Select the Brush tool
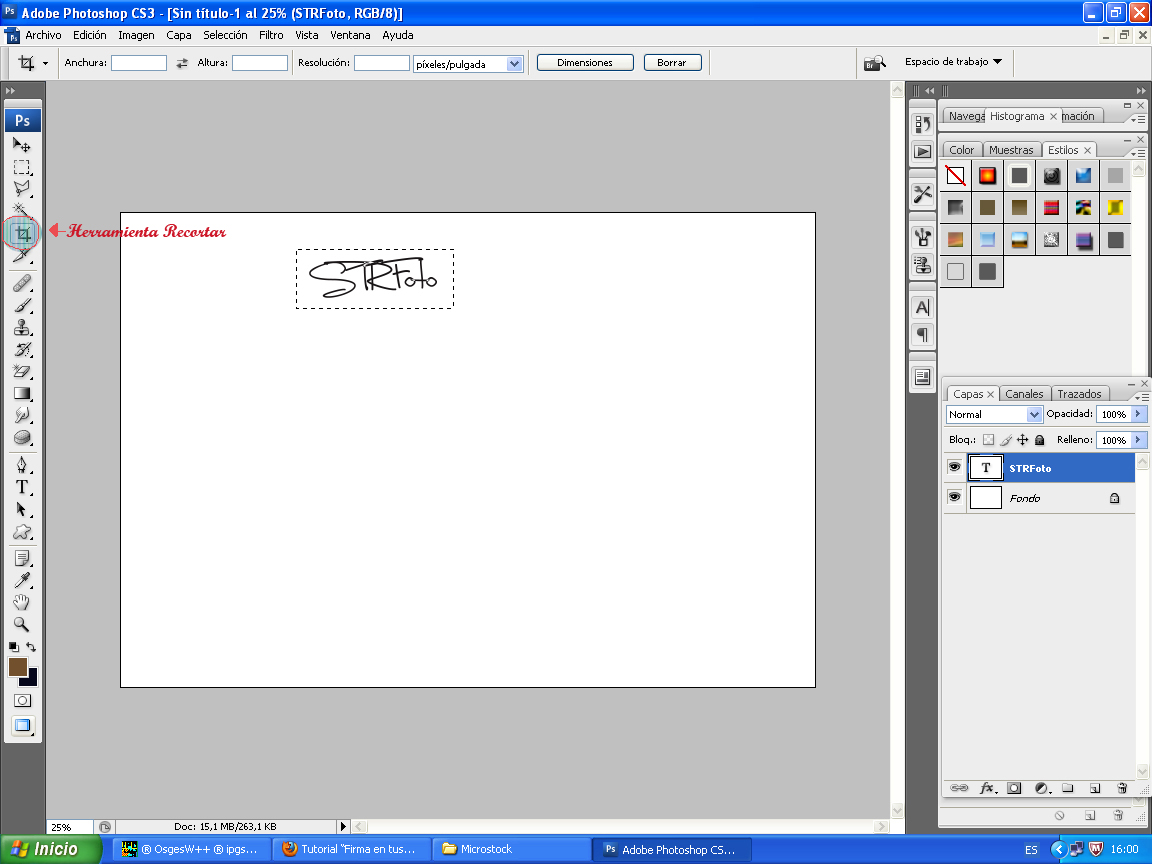Viewport: 1152px width, 864px height. [22, 305]
